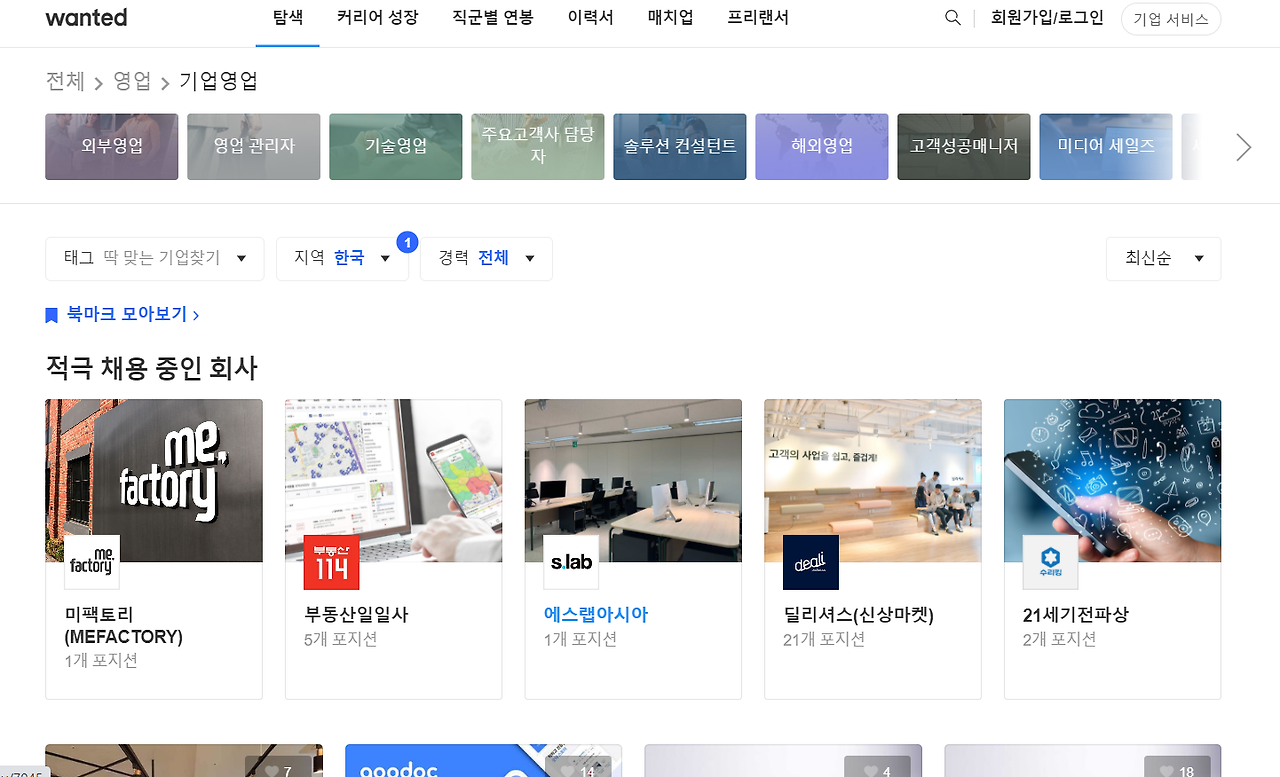Open 에스랩아시아 company link
This screenshot has width=1280, height=777.
pyautogui.click(x=596, y=615)
